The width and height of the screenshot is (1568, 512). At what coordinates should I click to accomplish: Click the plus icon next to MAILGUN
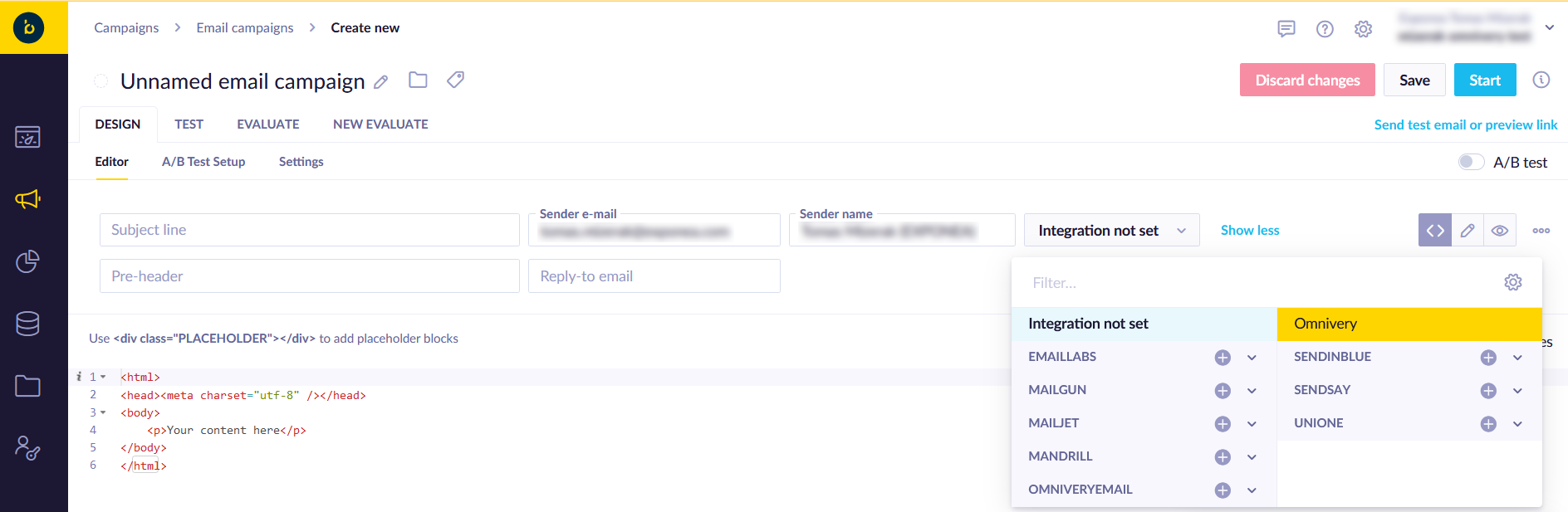pyautogui.click(x=1223, y=391)
